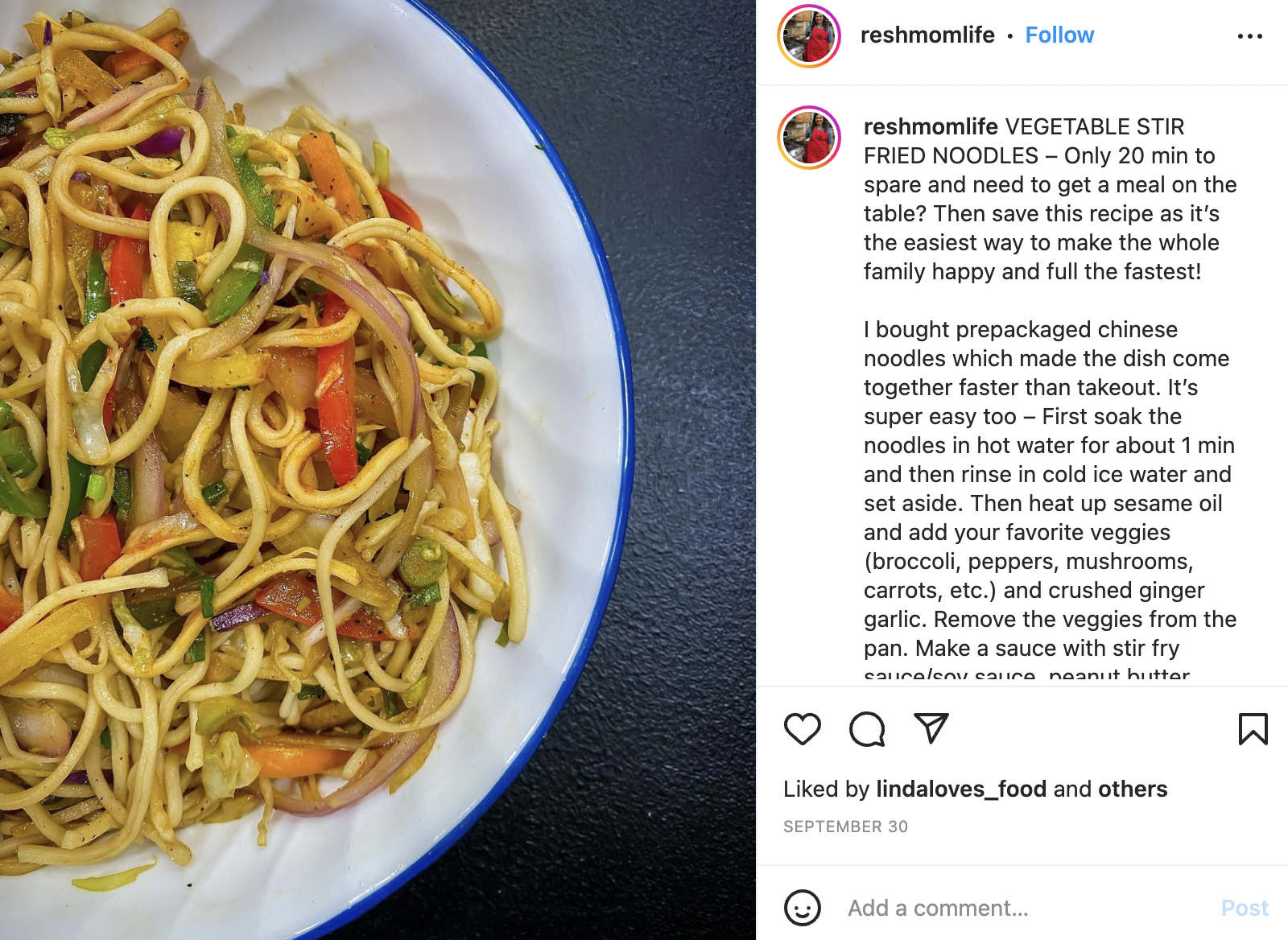
Task: Open reshmomlife username in the header
Action: coord(927,35)
